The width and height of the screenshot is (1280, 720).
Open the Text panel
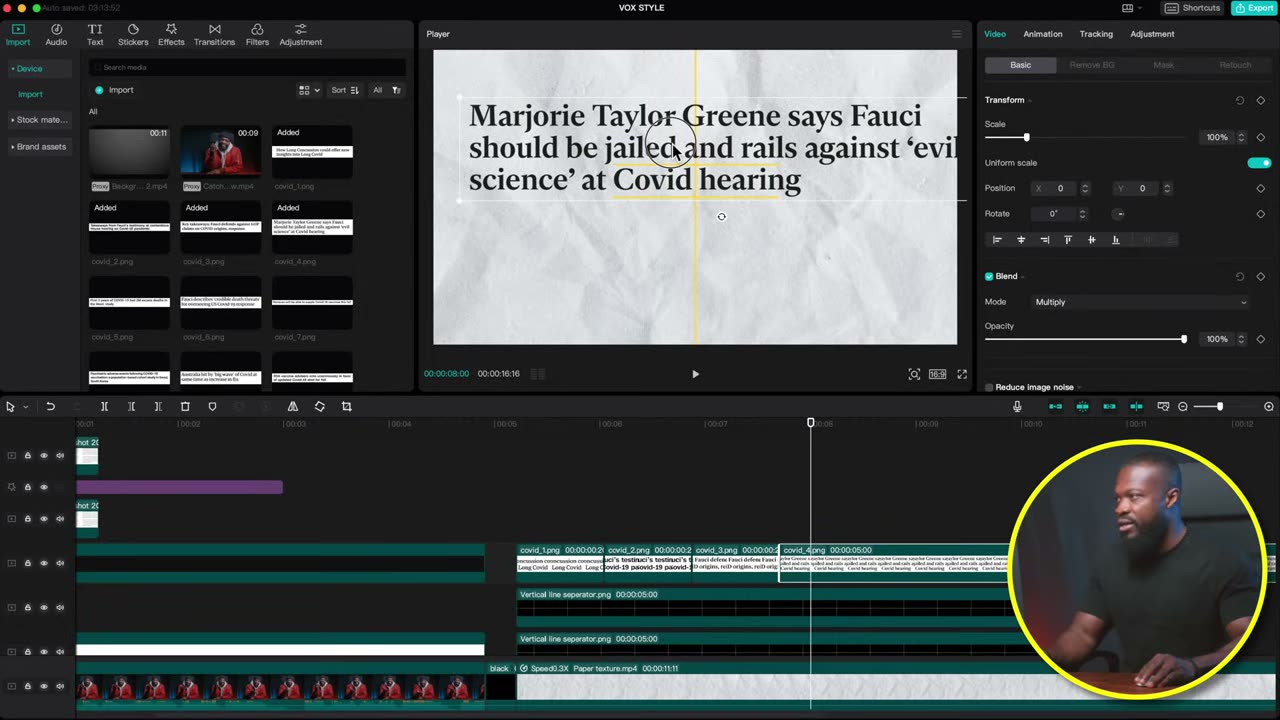[95, 35]
